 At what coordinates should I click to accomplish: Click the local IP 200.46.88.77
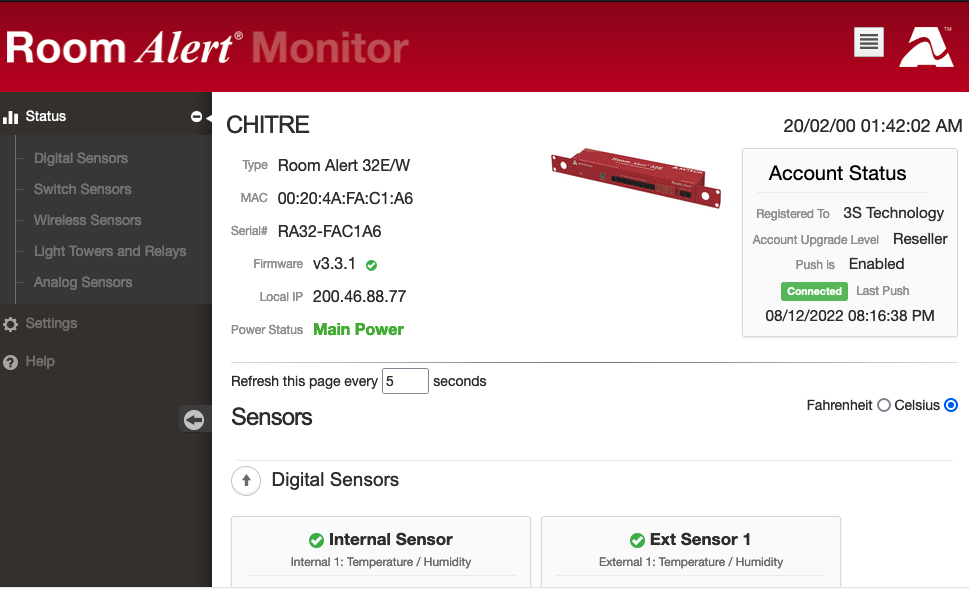tap(359, 297)
